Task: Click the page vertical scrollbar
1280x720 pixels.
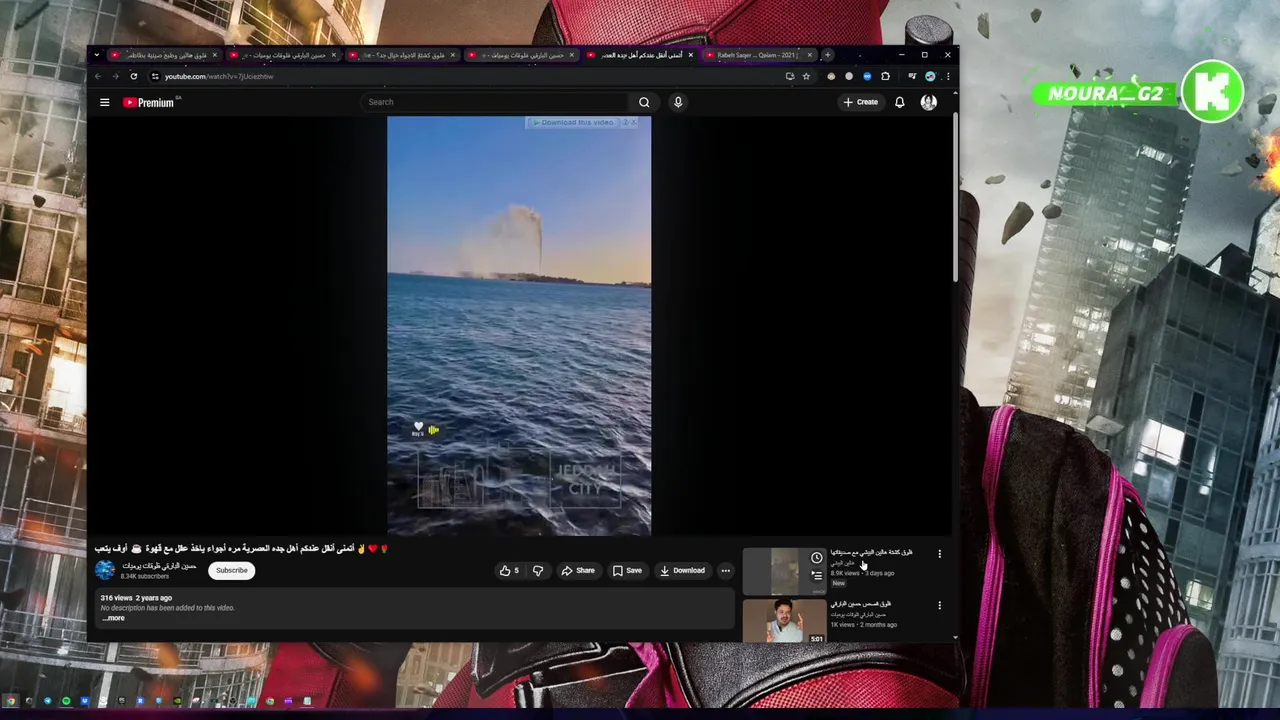Action: [x=955, y=198]
